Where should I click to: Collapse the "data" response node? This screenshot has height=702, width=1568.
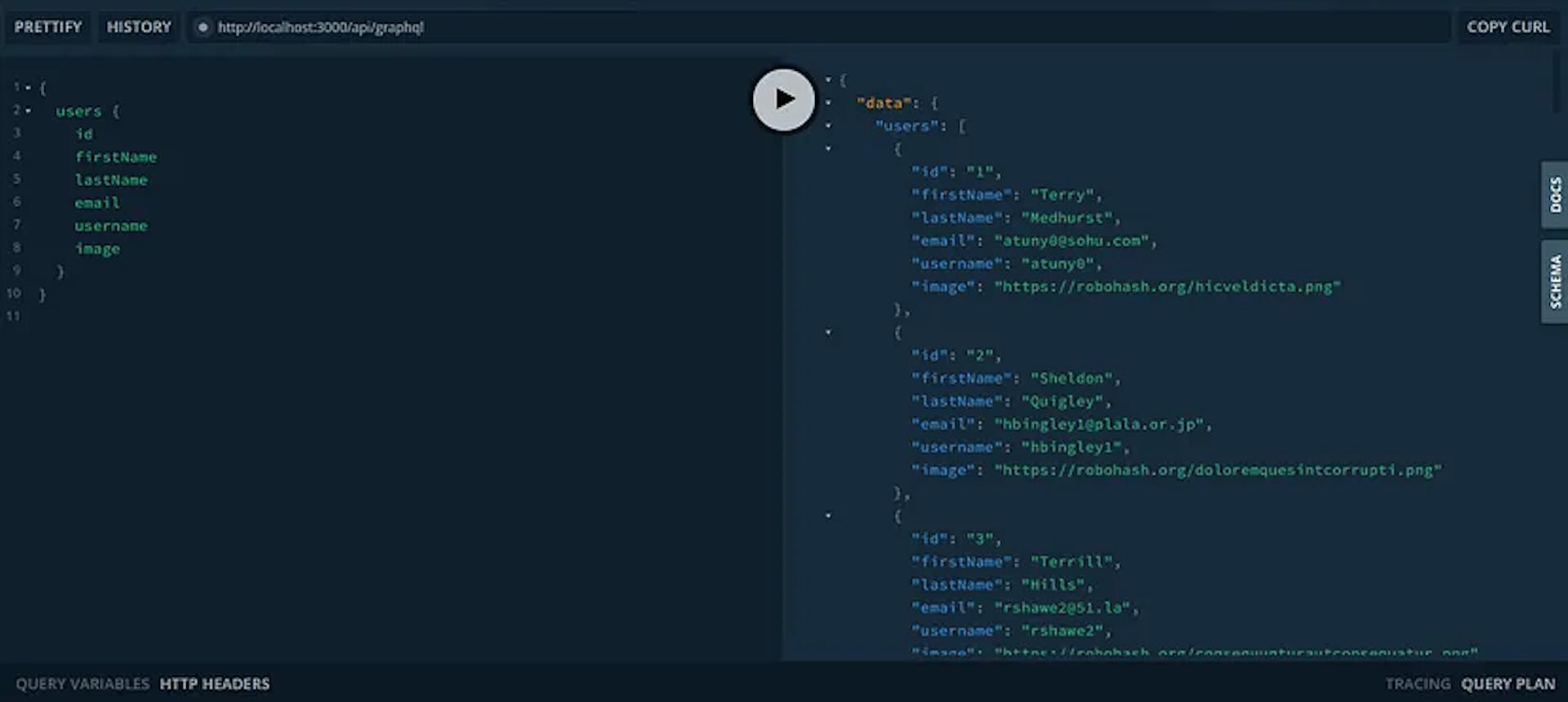828,102
